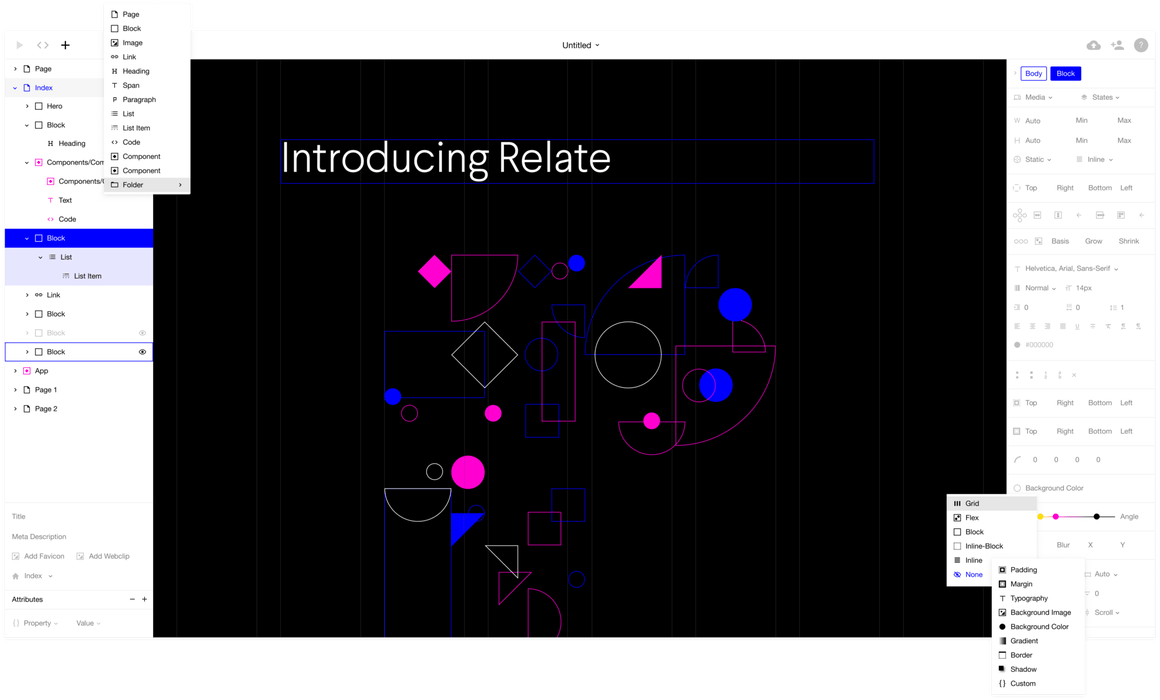Click the play preview icon in top toolbar

pyautogui.click(x=19, y=45)
